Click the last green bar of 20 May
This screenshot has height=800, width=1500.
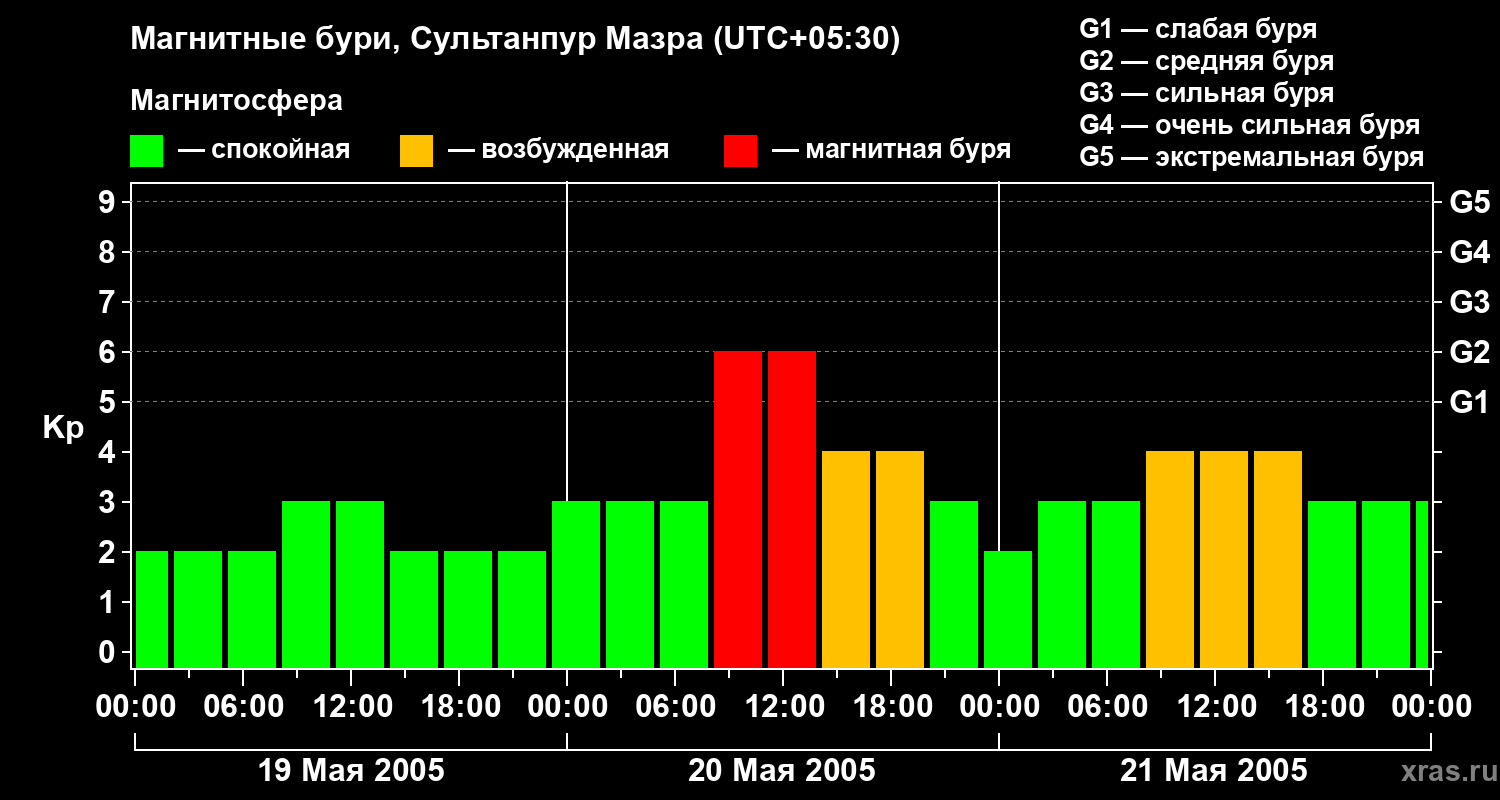pos(954,585)
